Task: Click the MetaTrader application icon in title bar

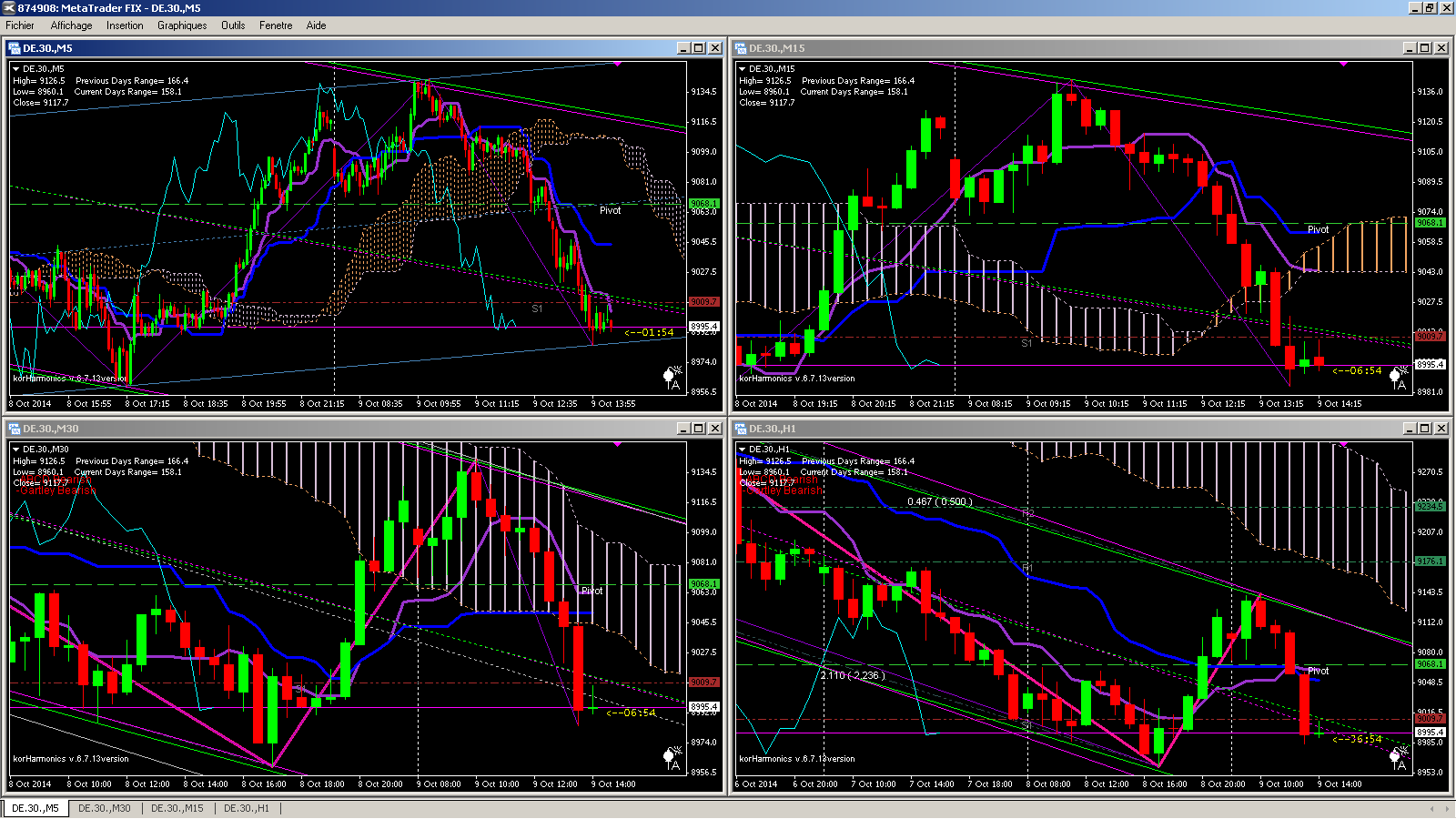Action: 8,7
